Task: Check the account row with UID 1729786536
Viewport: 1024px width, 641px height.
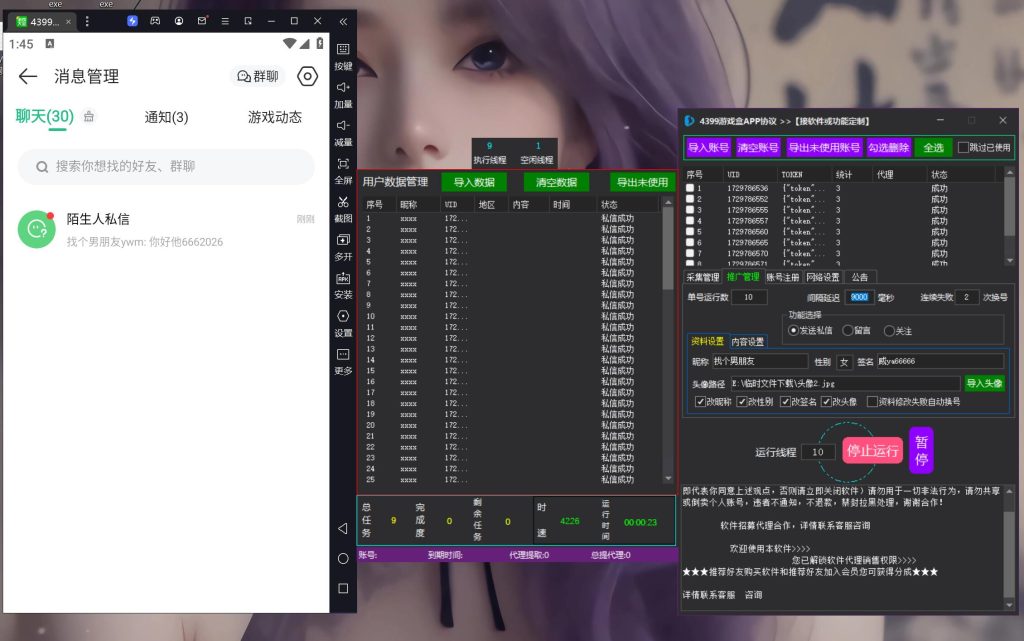Action: coord(690,188)
